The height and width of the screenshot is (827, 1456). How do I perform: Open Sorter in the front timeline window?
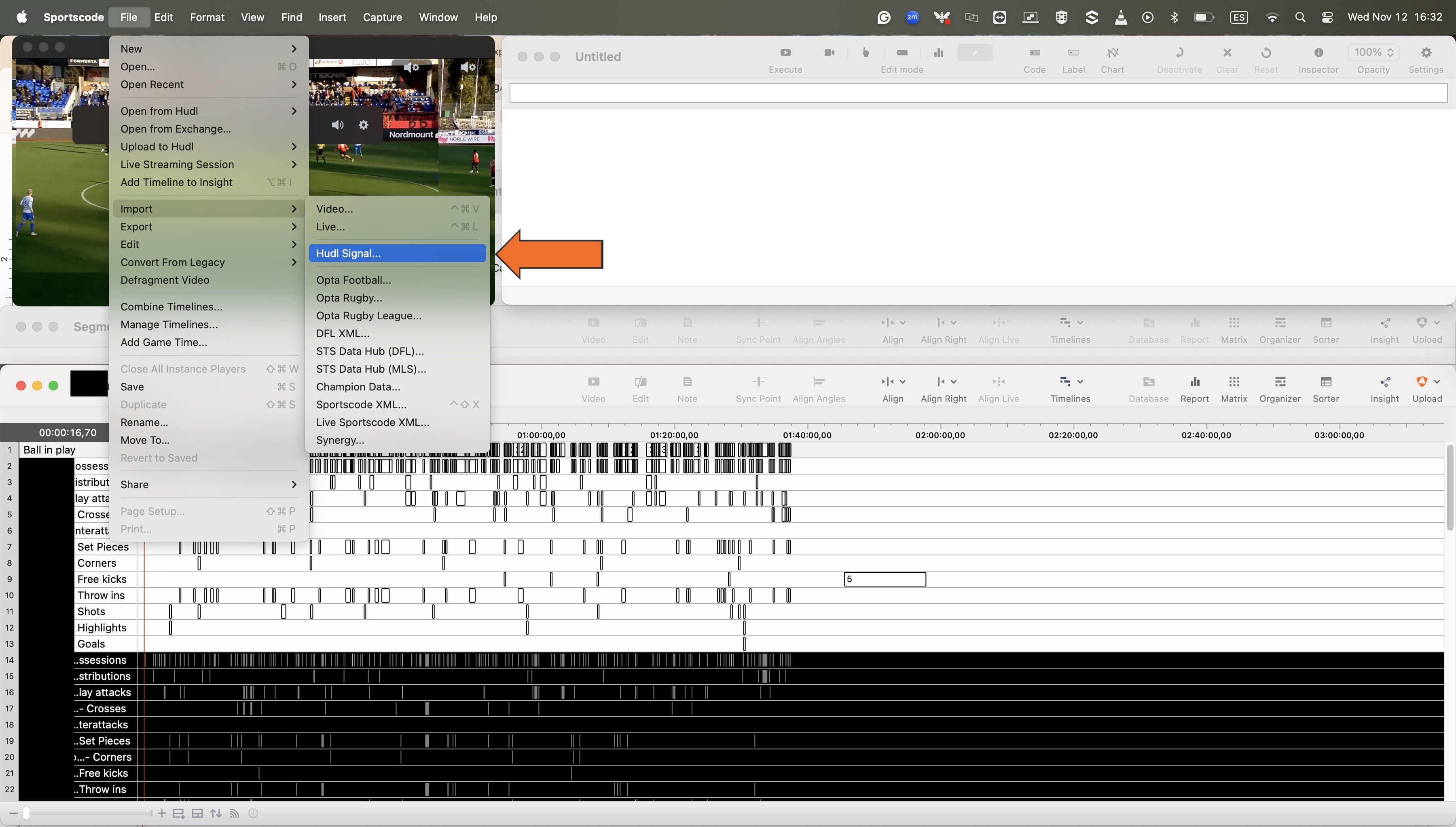[x=1326, y=389]
